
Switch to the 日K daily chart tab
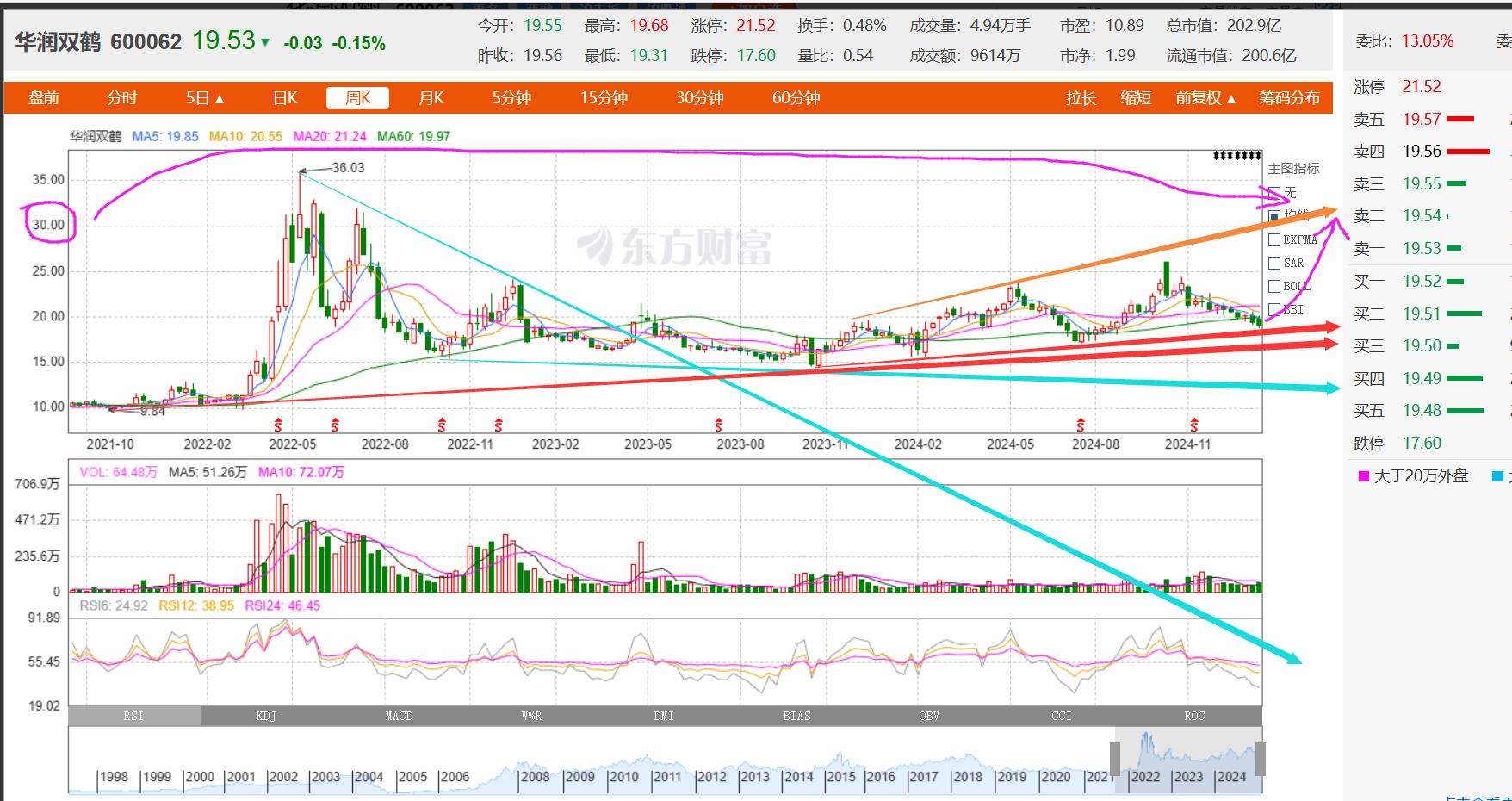pos(285,98)
